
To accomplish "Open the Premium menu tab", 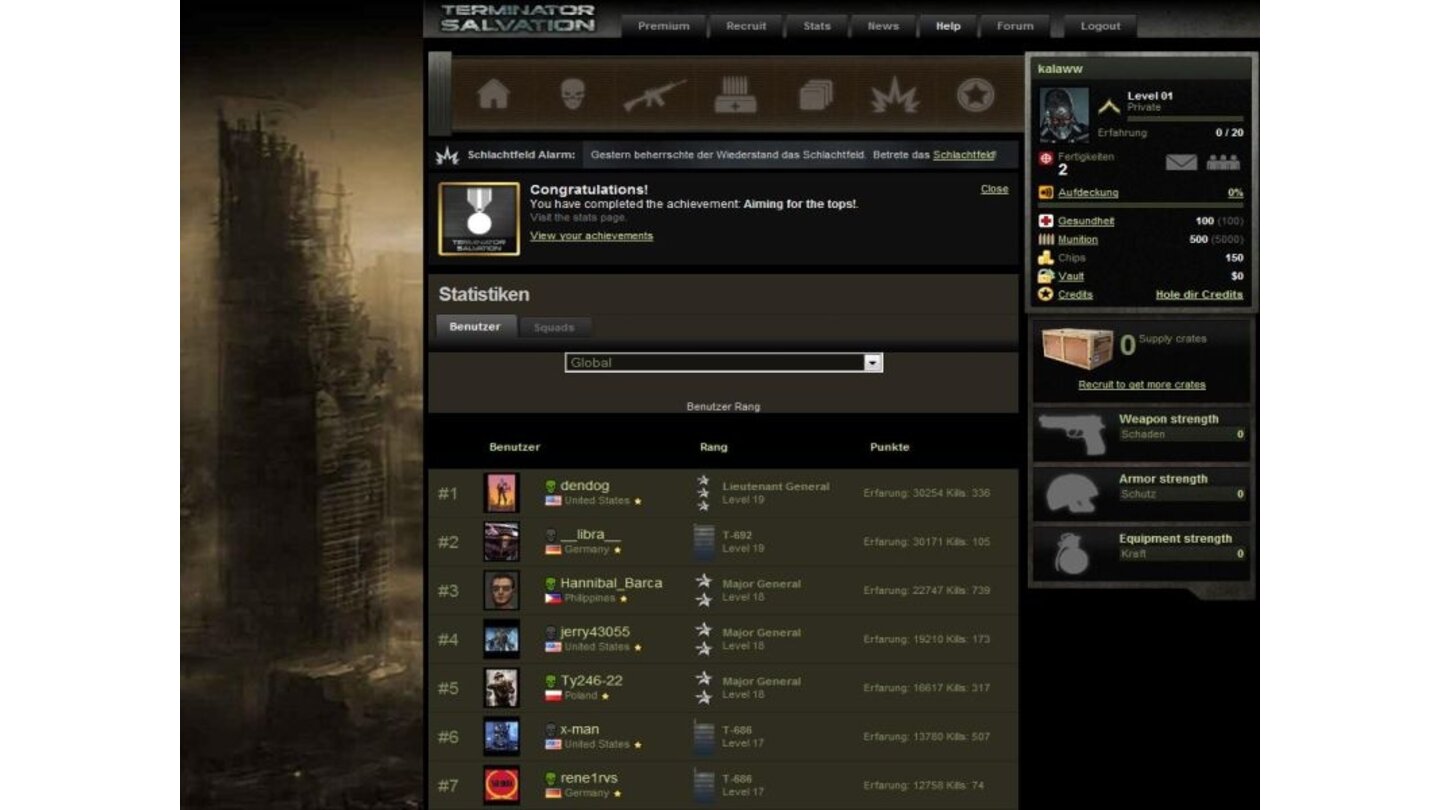I will click(x=664, y=26).
